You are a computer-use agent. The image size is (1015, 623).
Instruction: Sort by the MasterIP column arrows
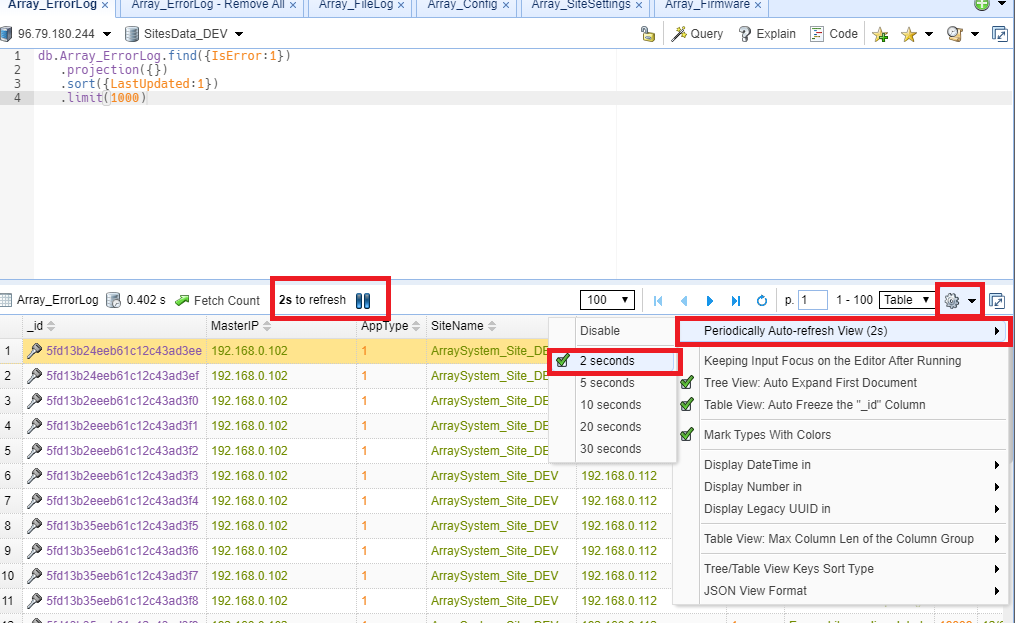(267, 326)
